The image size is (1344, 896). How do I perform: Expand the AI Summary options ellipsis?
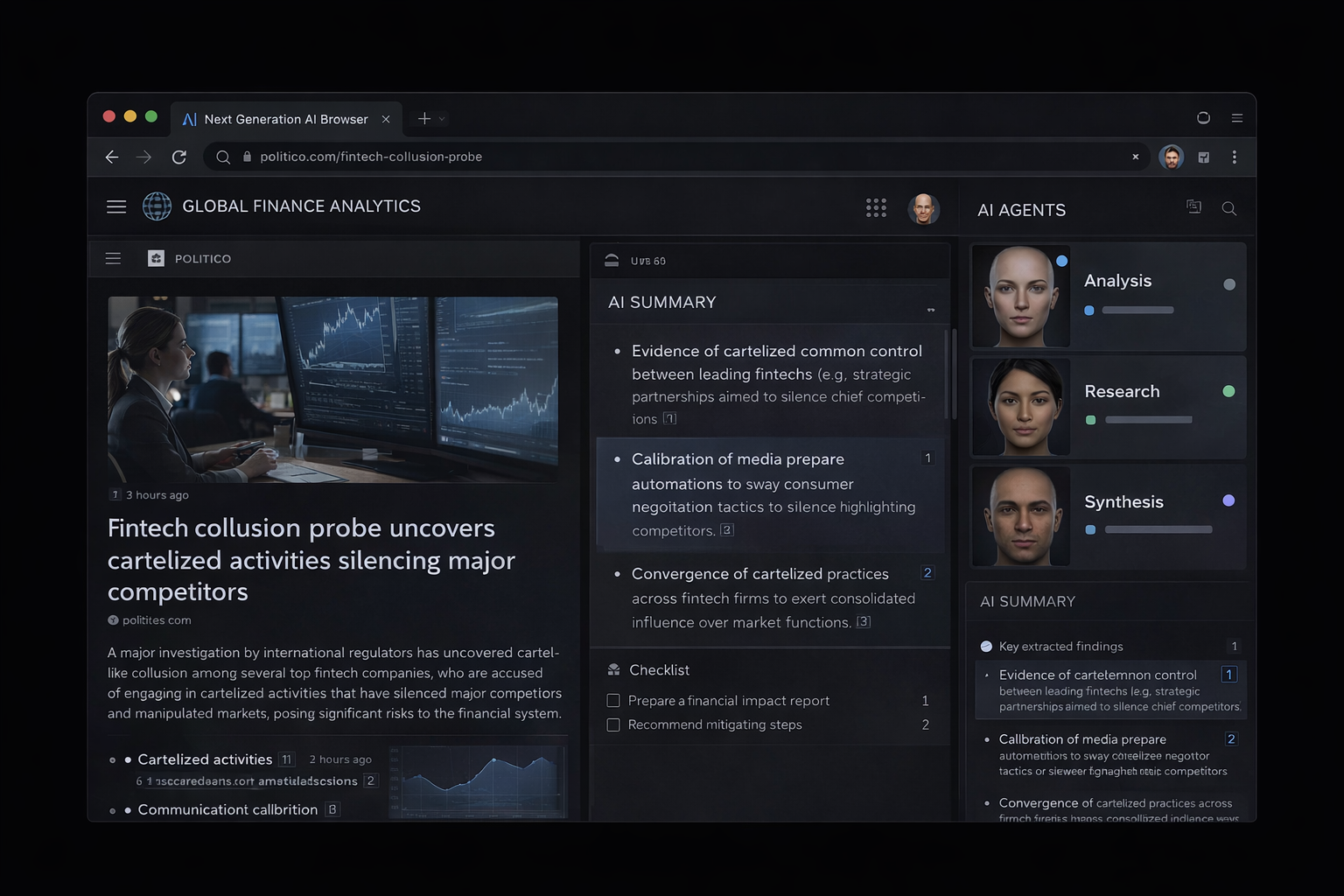point(930,308)
